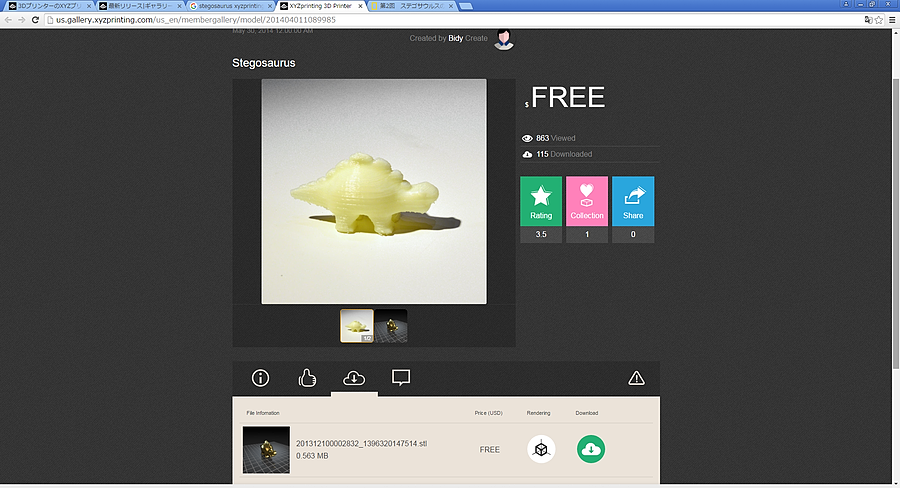Click the STL file thumbnail in file list
This screenshot has height=488, width=900.
click(266, 449)
